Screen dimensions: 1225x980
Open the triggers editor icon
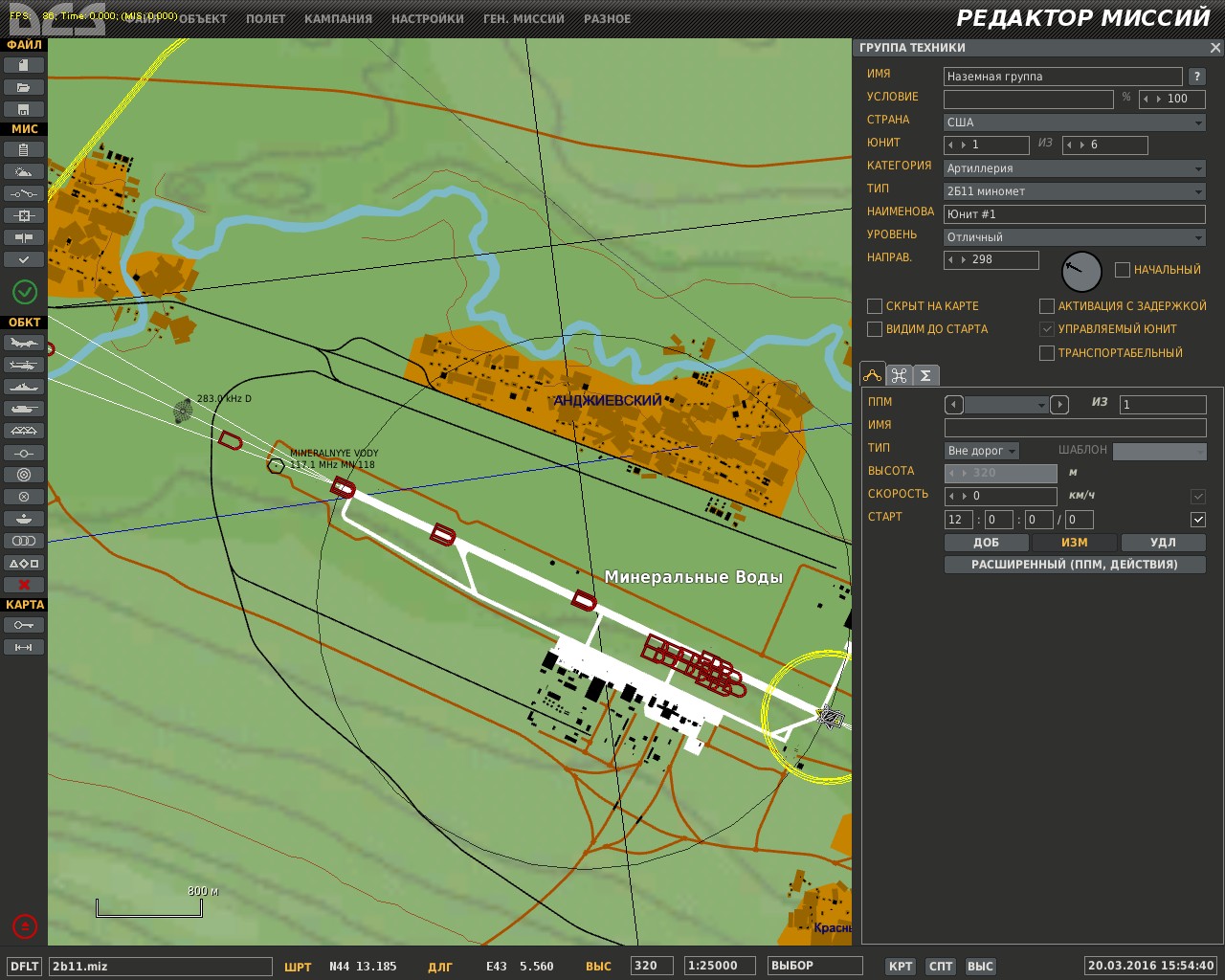(x=24, y=193)
